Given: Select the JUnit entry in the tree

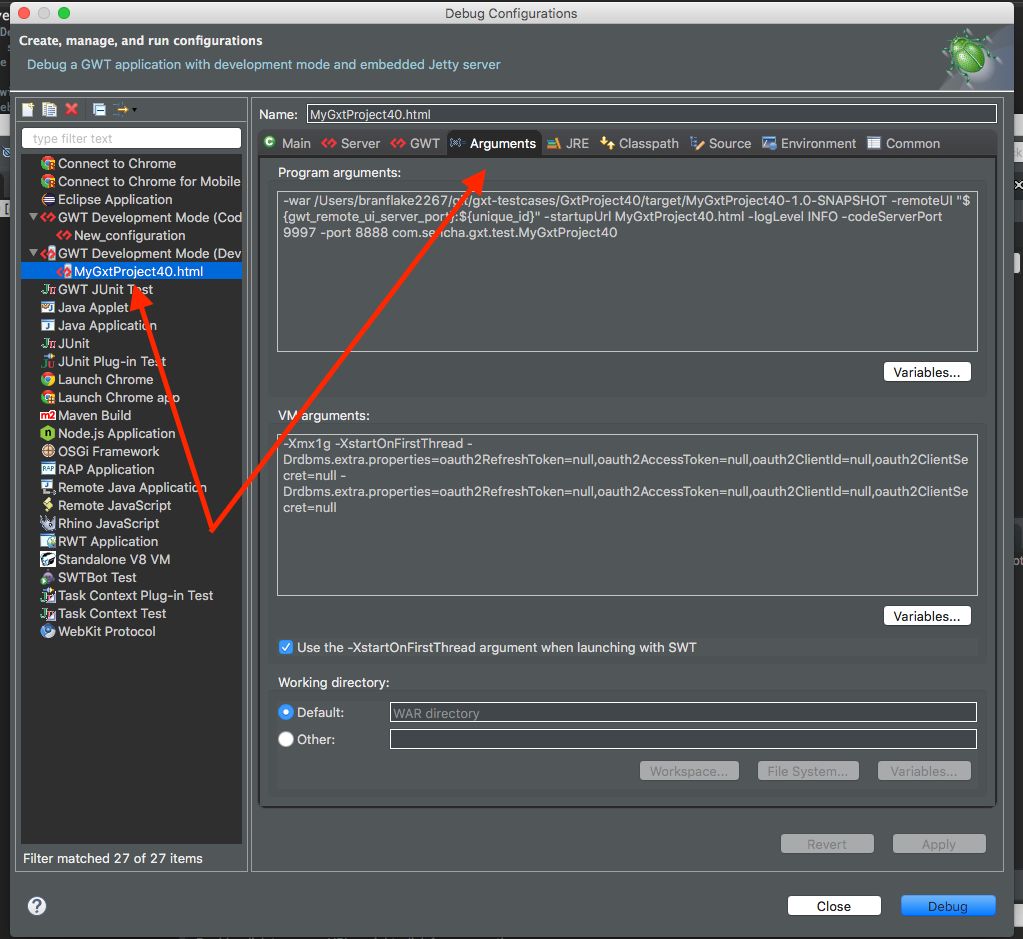Looking at the screenshot, I should click(74, 344).
